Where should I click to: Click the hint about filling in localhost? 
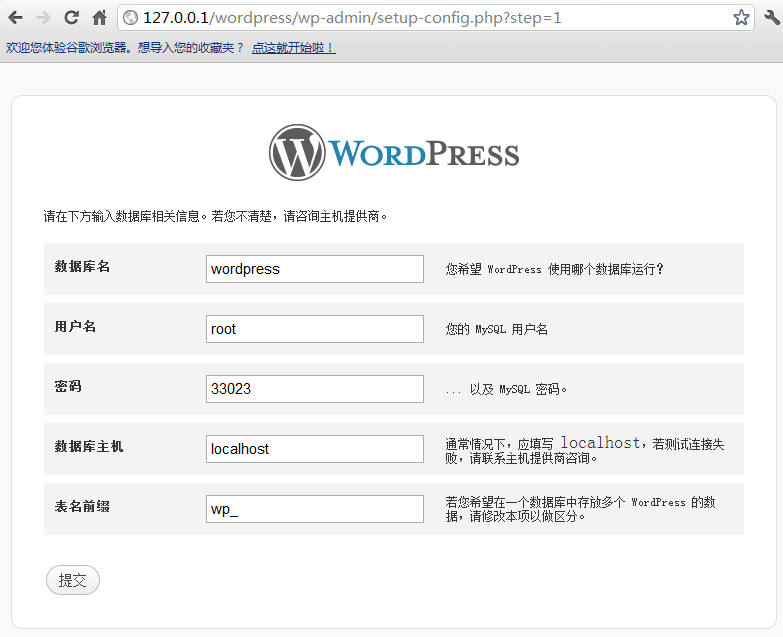tap(585, 450)
